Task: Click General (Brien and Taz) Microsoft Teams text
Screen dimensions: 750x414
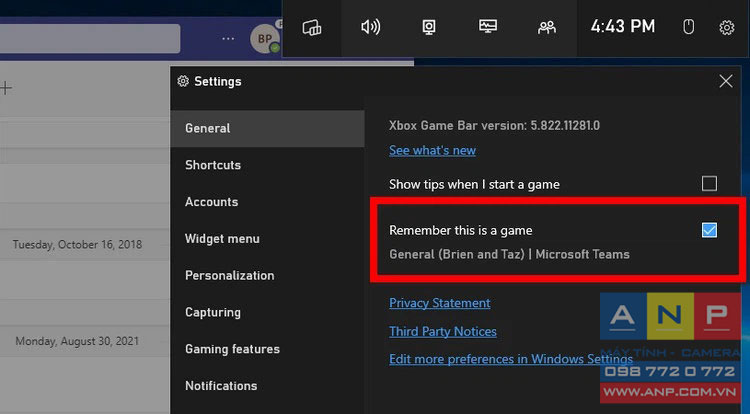Action: (509, 254)
